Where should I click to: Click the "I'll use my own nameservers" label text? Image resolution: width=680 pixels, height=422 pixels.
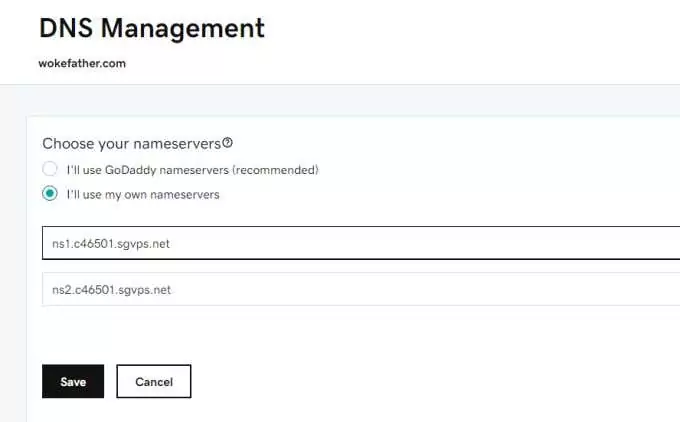(x=143, y=194)
